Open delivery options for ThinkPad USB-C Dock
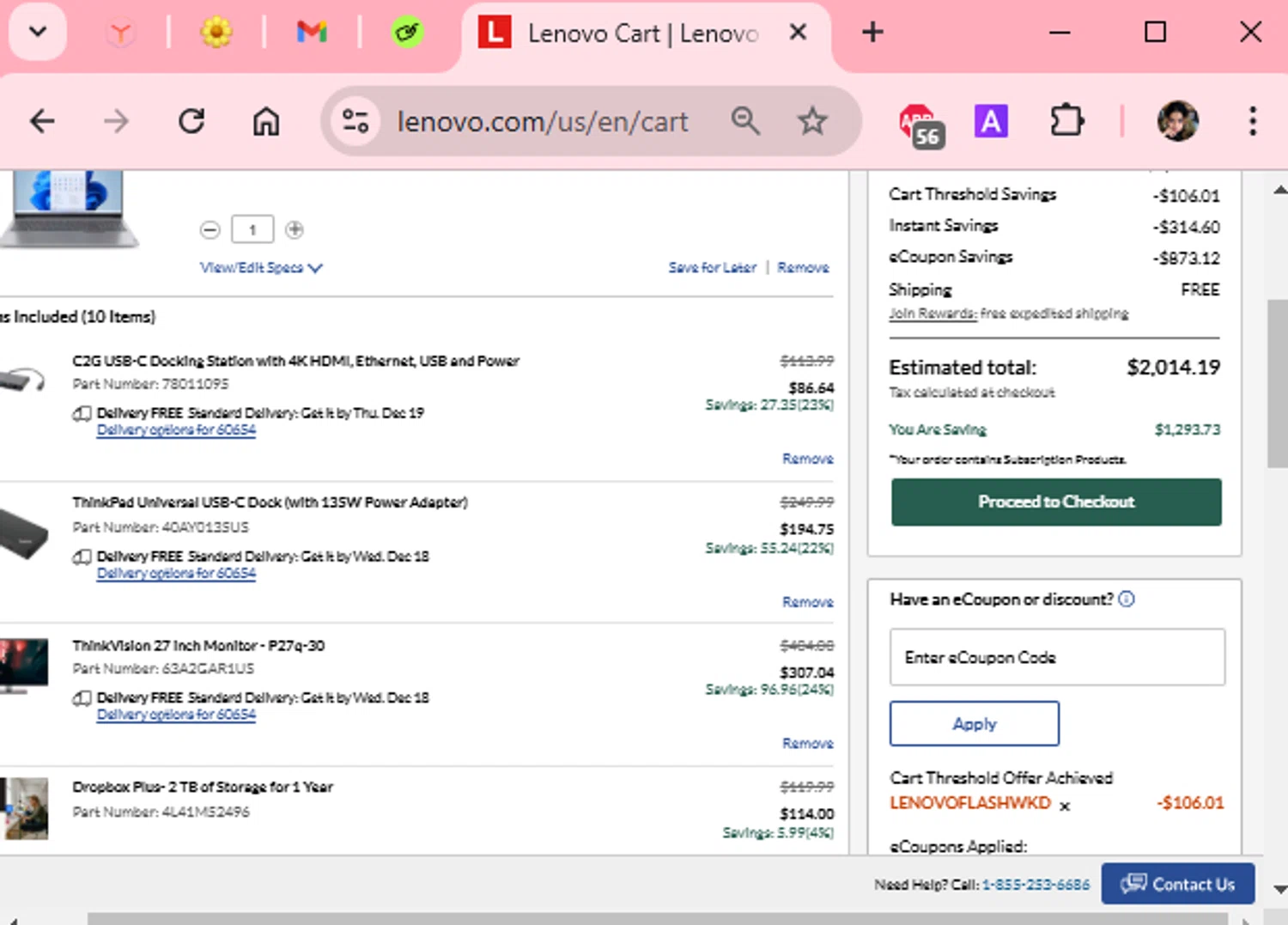The image size is (1288, 925). coord(176,574)
